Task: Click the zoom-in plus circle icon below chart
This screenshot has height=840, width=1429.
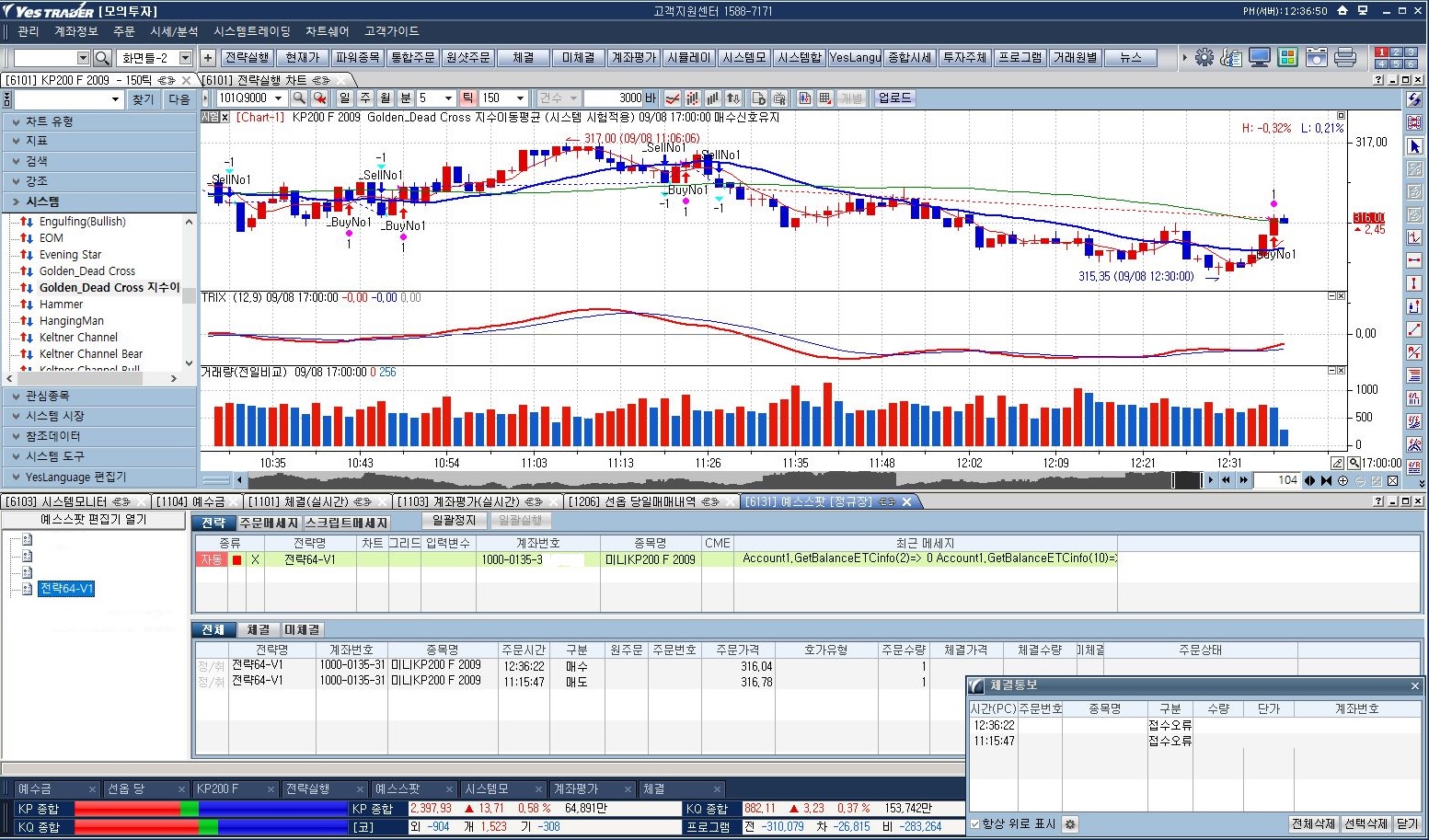Action: point(1343,480)
